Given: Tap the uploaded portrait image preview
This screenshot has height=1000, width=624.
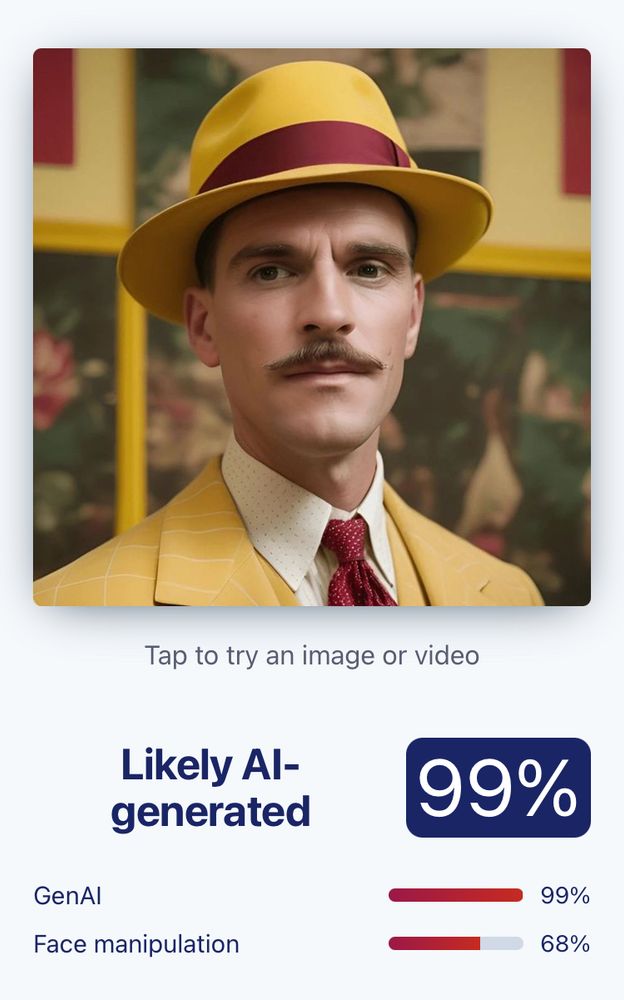Looking at the screenshot, I should click(x=312, y=327).
